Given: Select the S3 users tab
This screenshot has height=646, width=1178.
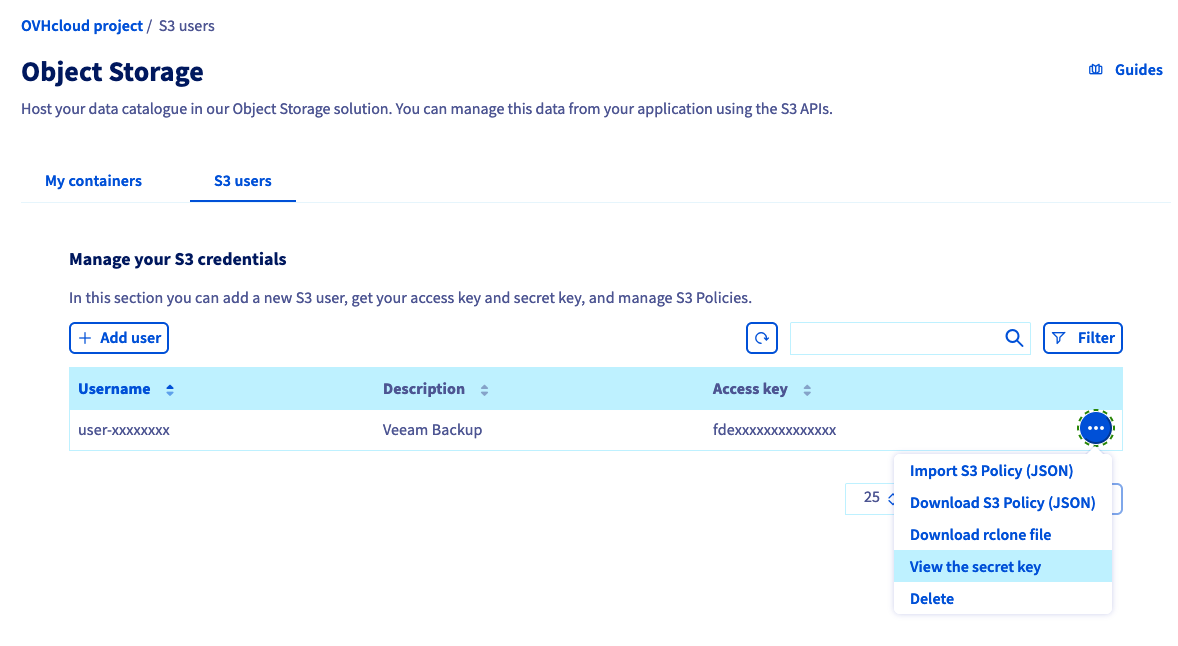Looking at the screenshot, I should tap(242, 181).
